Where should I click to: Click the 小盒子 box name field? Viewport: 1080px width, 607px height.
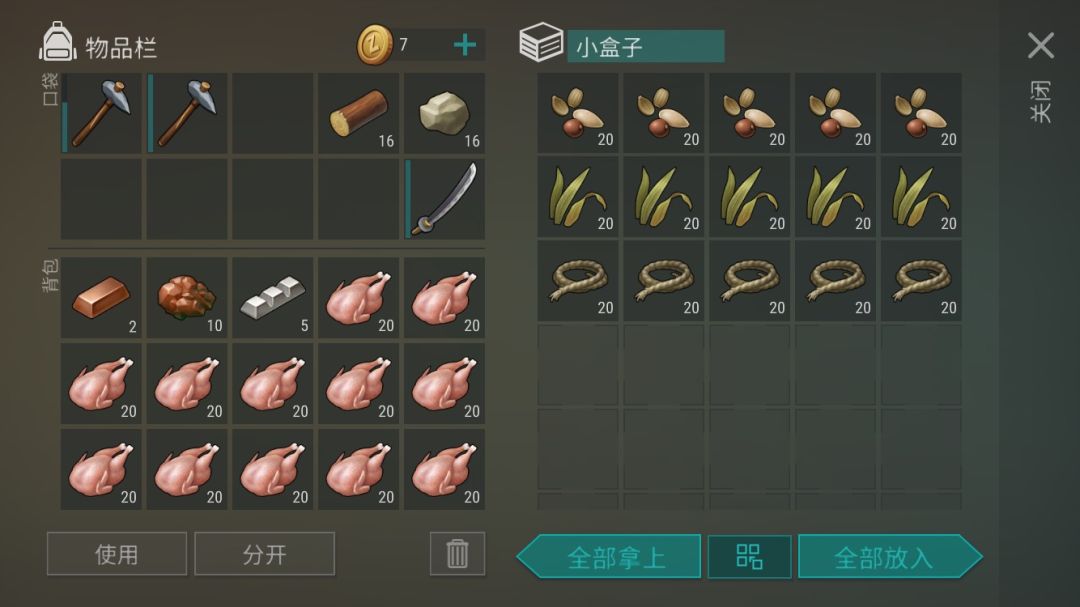[x=645, y=46]
